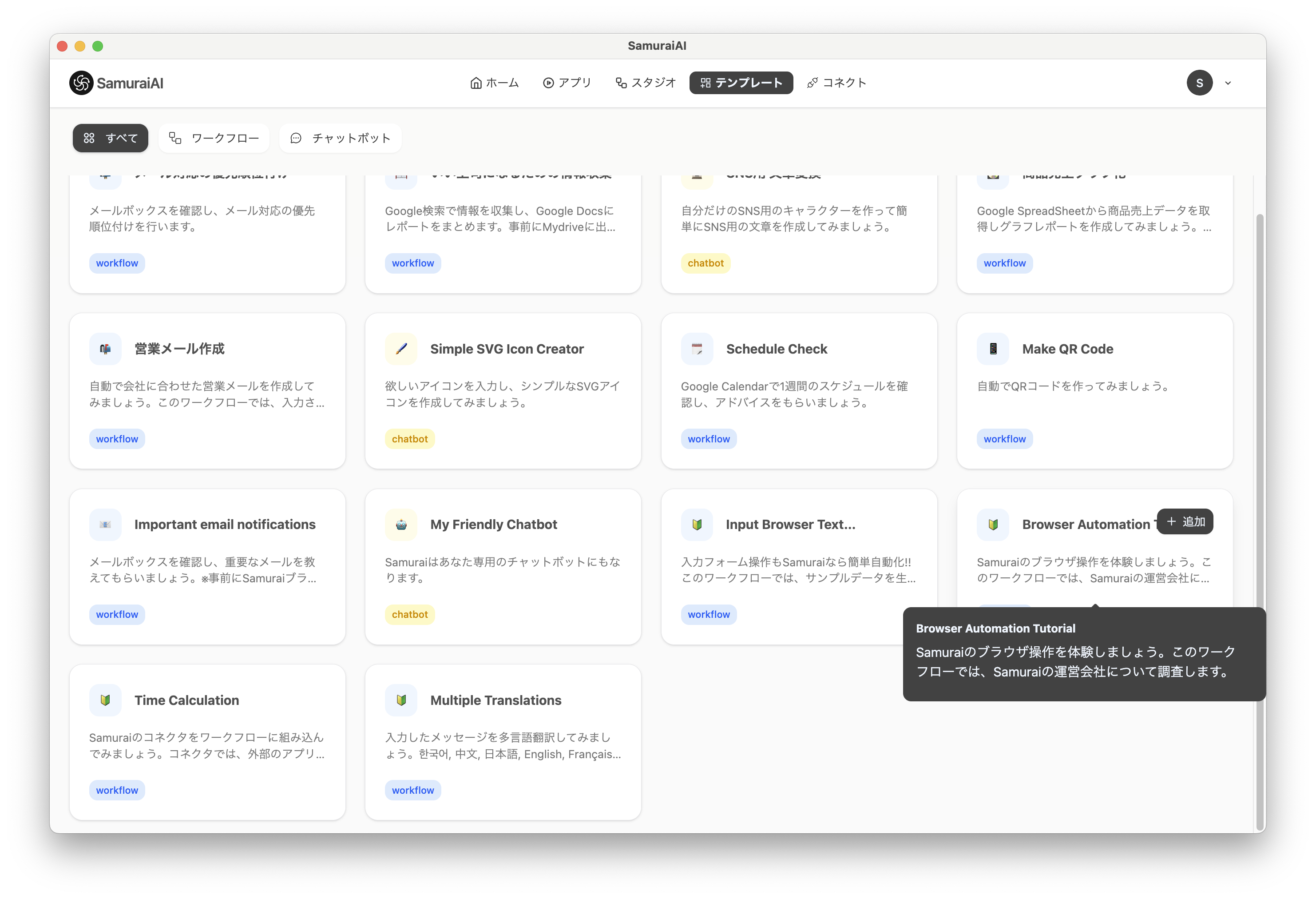Image resolution: width=1316 pixels, height=899 pixels.
Task: Click workflow tag under Google検索 description
Action: [x=413, y=263]
